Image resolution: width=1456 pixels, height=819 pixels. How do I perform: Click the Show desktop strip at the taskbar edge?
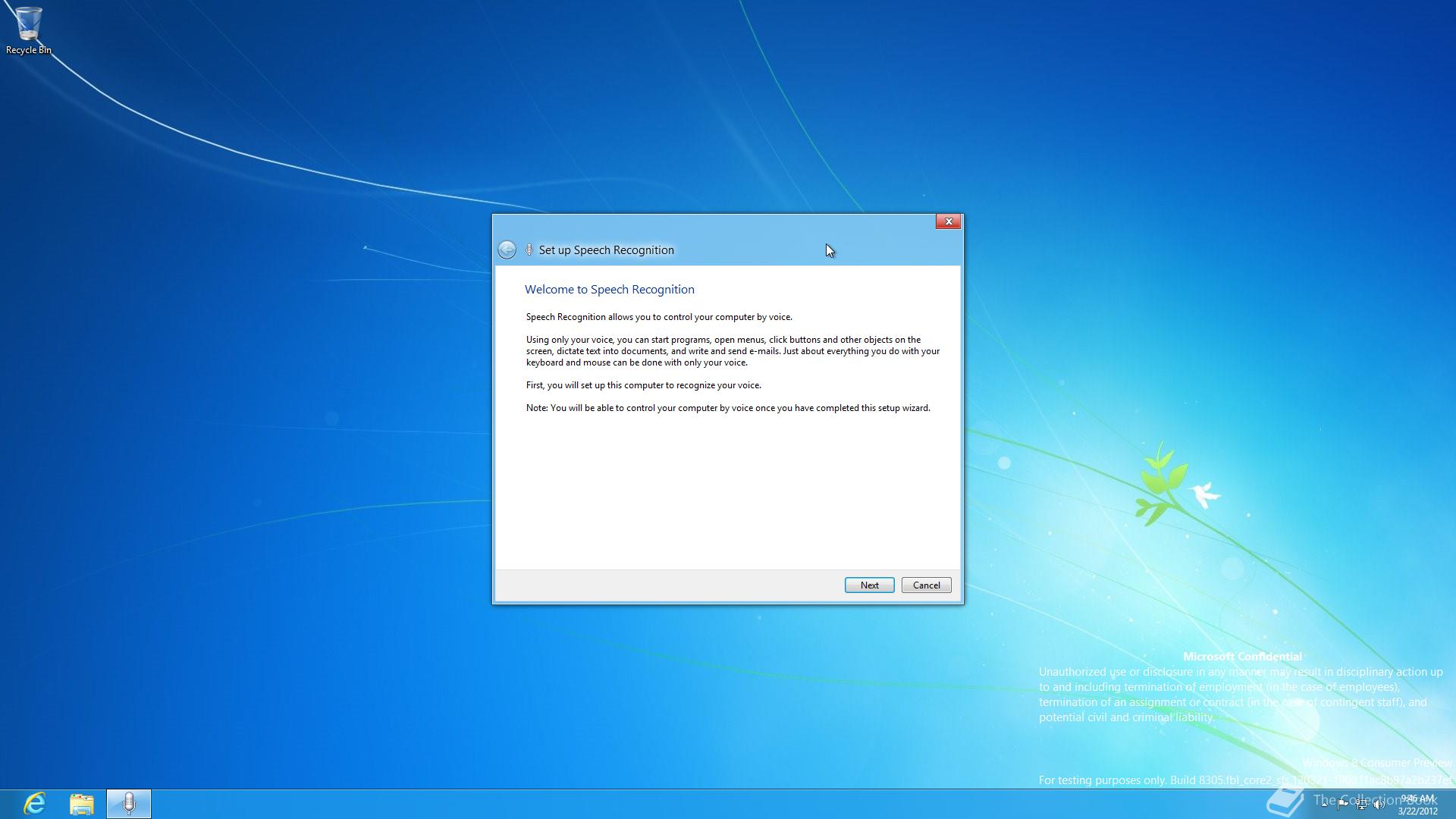tap(1452, 805)
